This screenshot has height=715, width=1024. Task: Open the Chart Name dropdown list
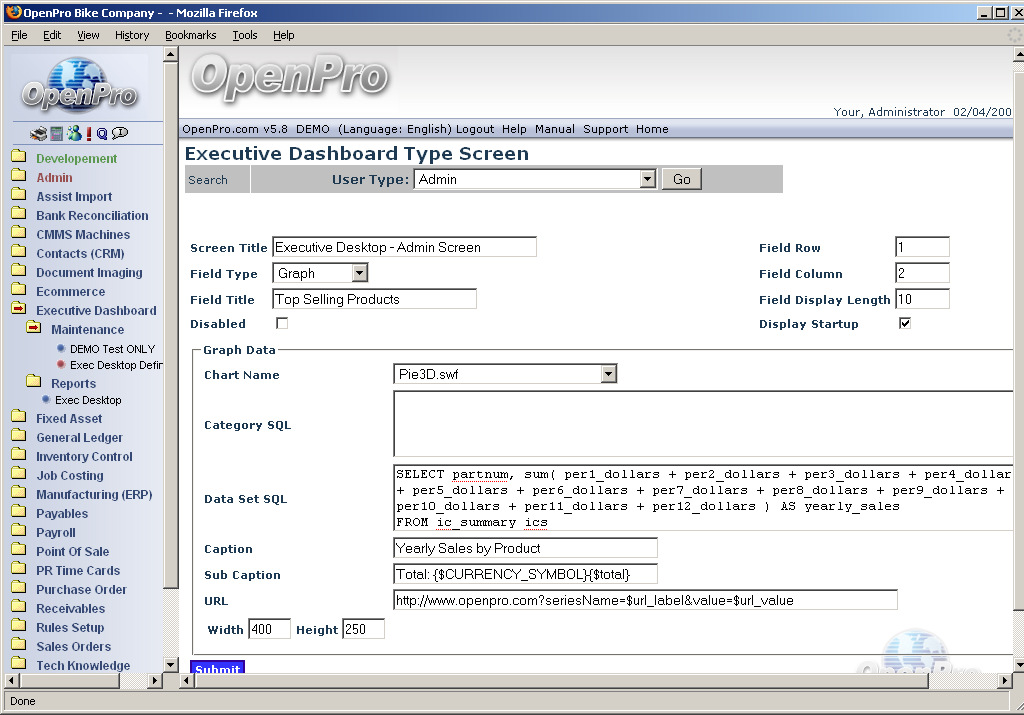(x=608, y=374)
